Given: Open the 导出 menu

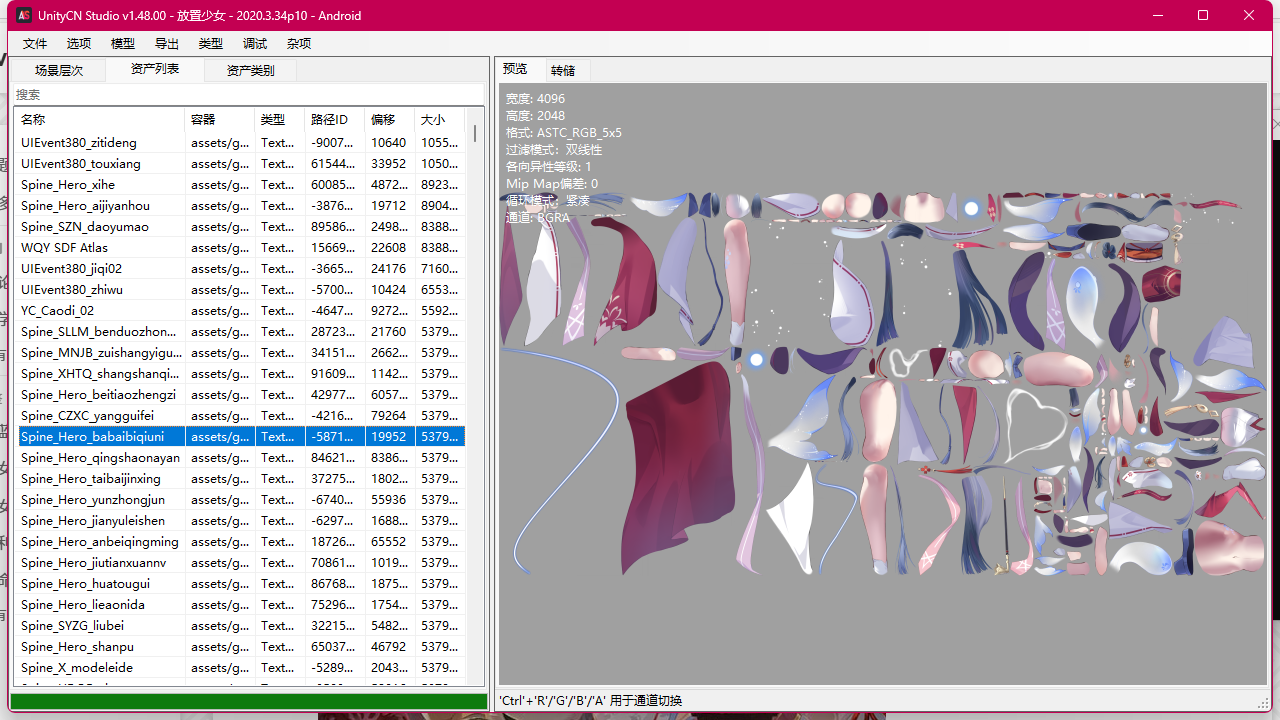Looking at the screenshot, I should 167,44.
